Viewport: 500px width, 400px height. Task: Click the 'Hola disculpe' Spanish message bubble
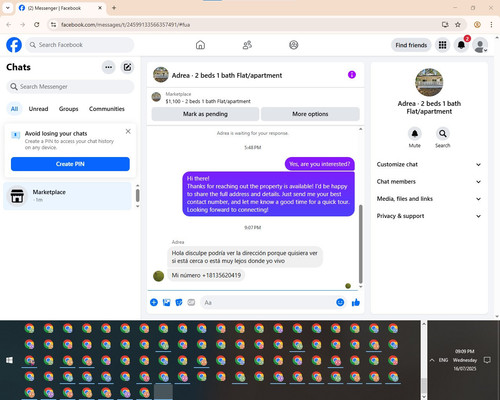(245, 257)
